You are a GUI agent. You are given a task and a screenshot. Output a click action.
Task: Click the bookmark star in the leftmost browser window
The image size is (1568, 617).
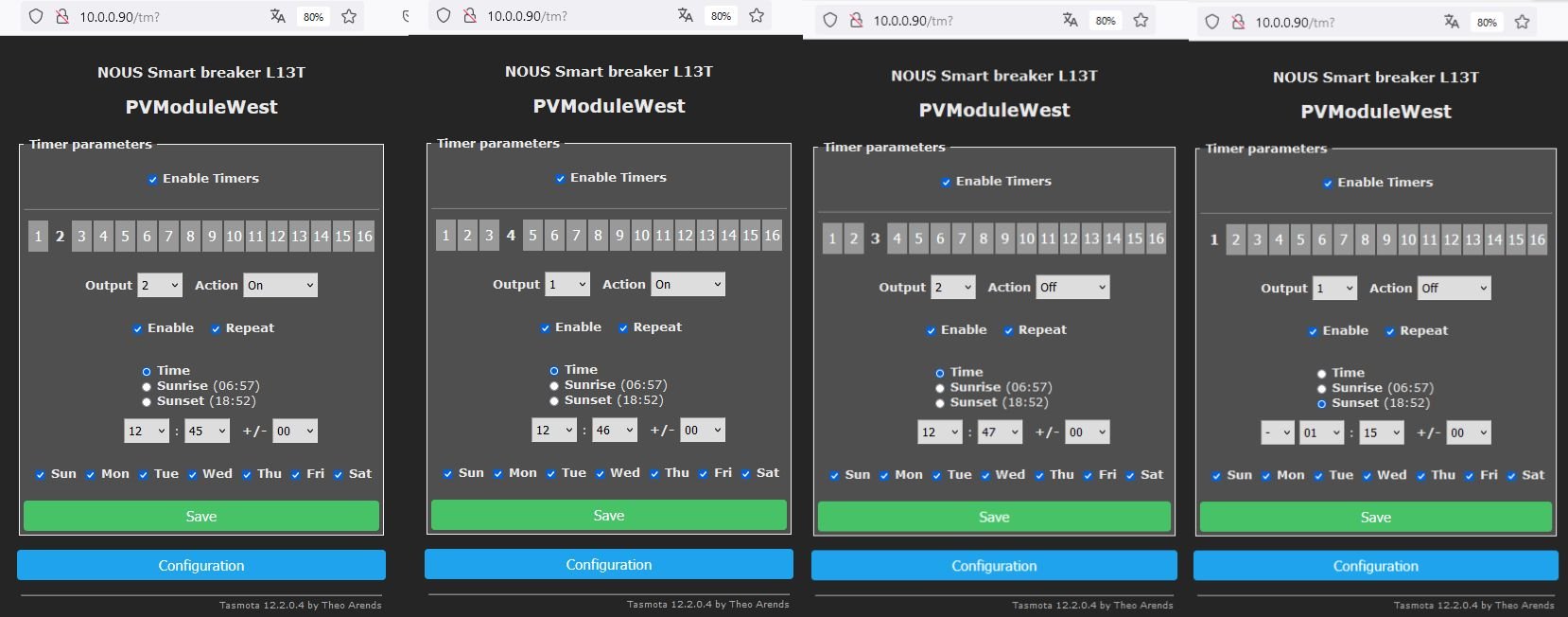(349, 16)
